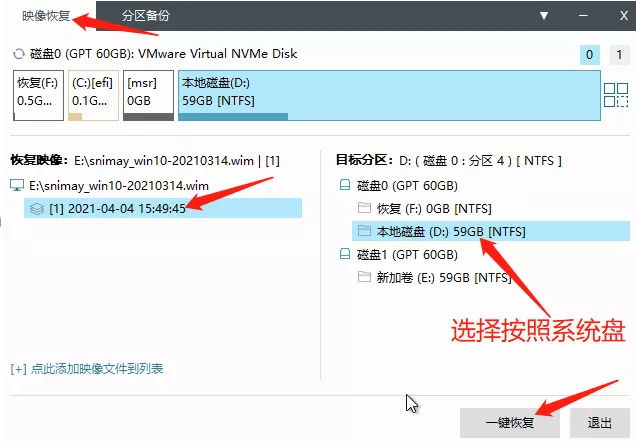Click the refresh icon beside 磁盘0

coord(17,54)
